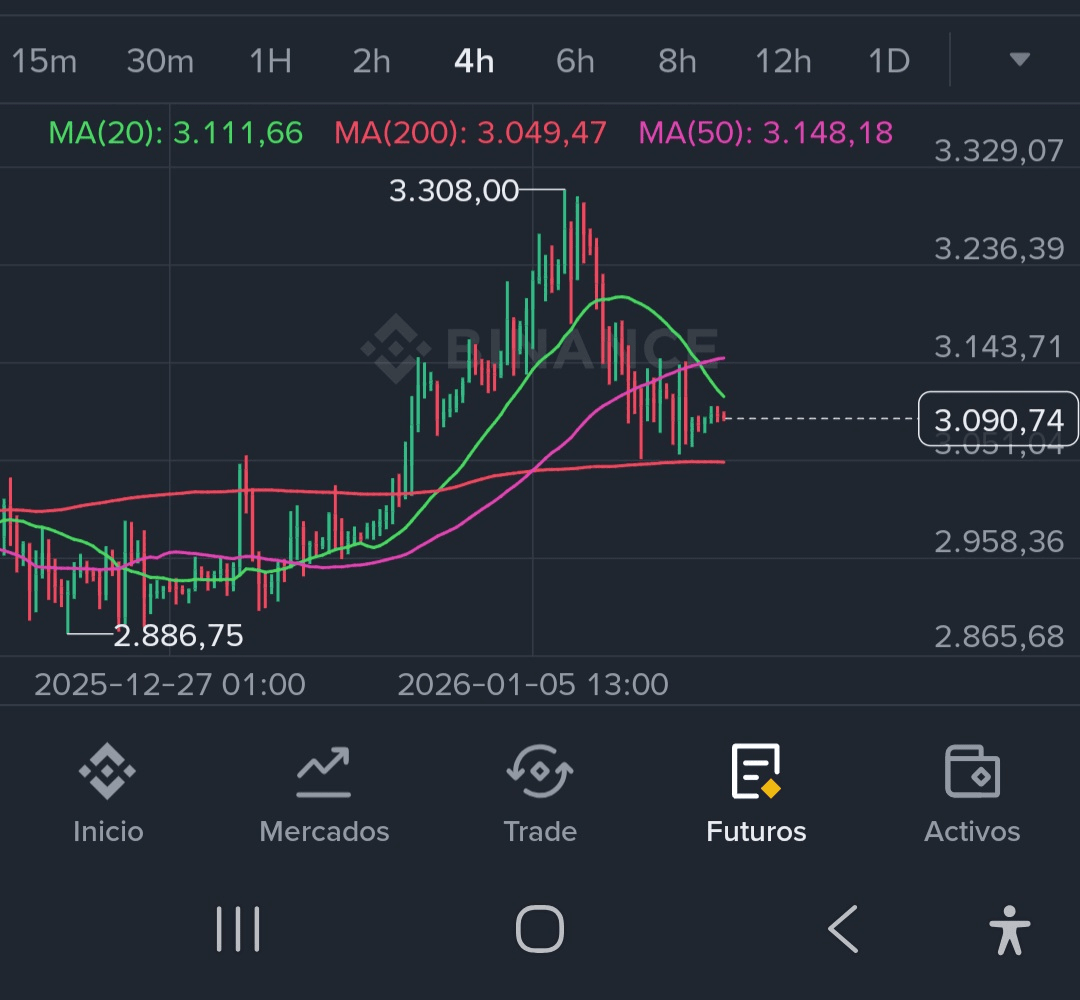Tap the Android home button icon
Image resolution: width=1080 pixels, height=1000 pixels.
pyautogui.click(x=540, y=929)
